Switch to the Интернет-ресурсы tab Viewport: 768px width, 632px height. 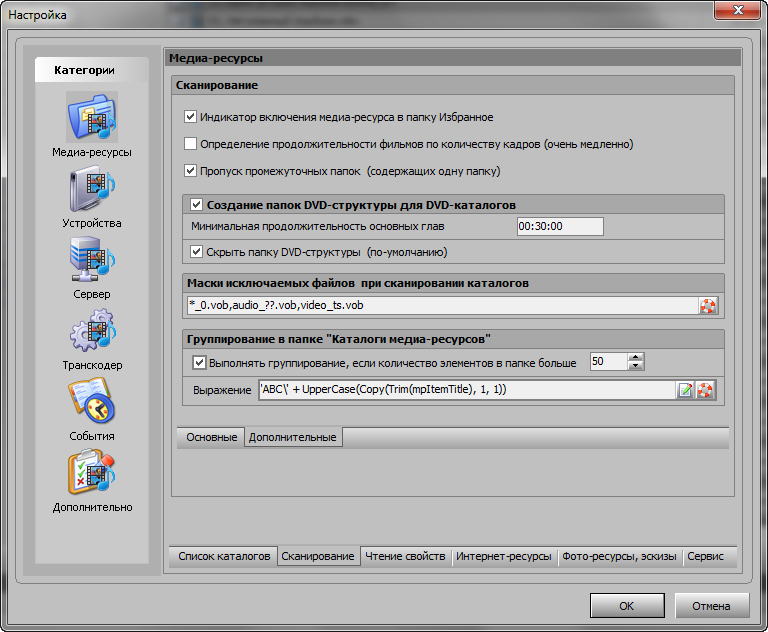tap(503, 556)
